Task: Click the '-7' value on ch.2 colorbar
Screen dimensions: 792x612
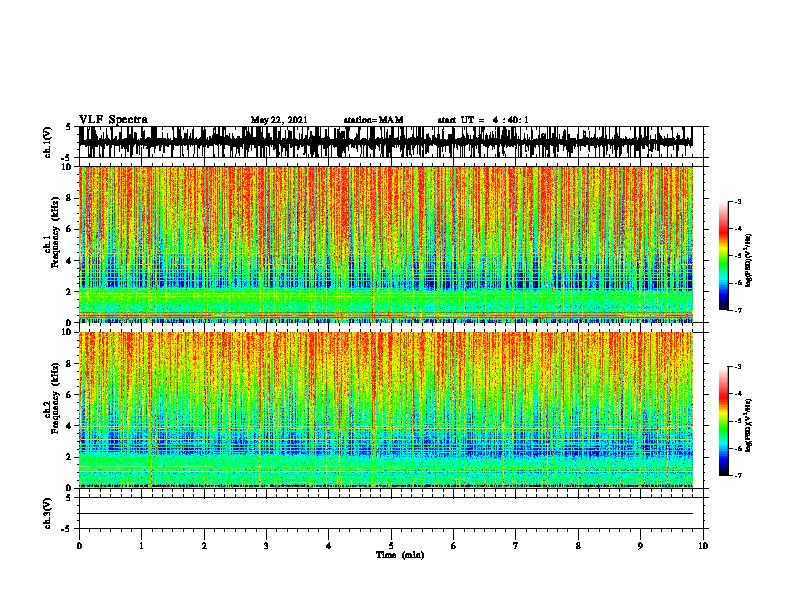Action: (x=737, y=475)
